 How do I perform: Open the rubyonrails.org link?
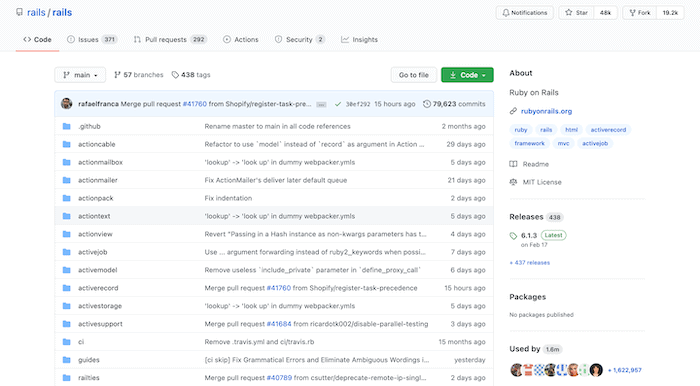pos(546,111)
